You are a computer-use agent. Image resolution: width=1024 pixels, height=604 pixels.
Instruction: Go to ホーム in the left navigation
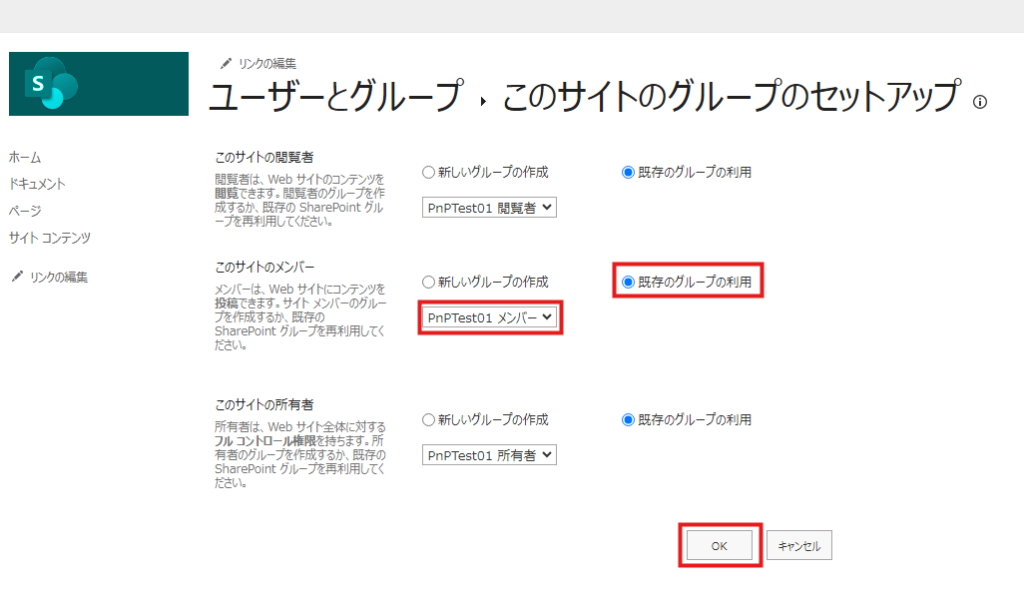pos(24,158)
